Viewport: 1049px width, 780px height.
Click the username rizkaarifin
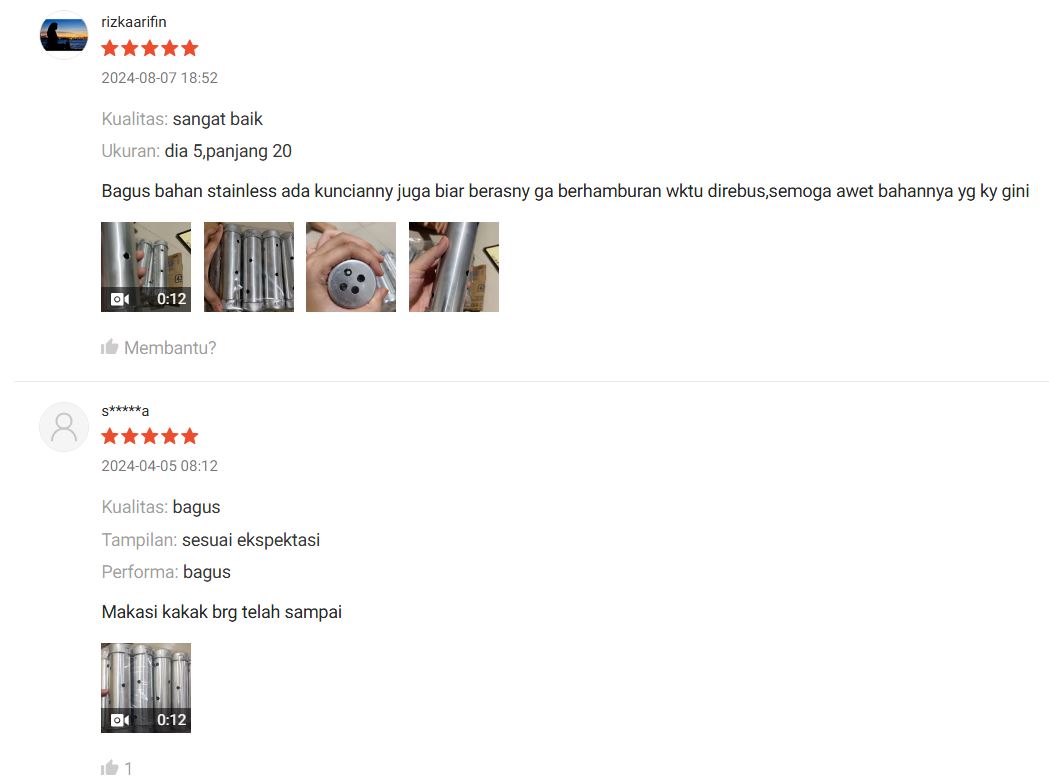134,22
